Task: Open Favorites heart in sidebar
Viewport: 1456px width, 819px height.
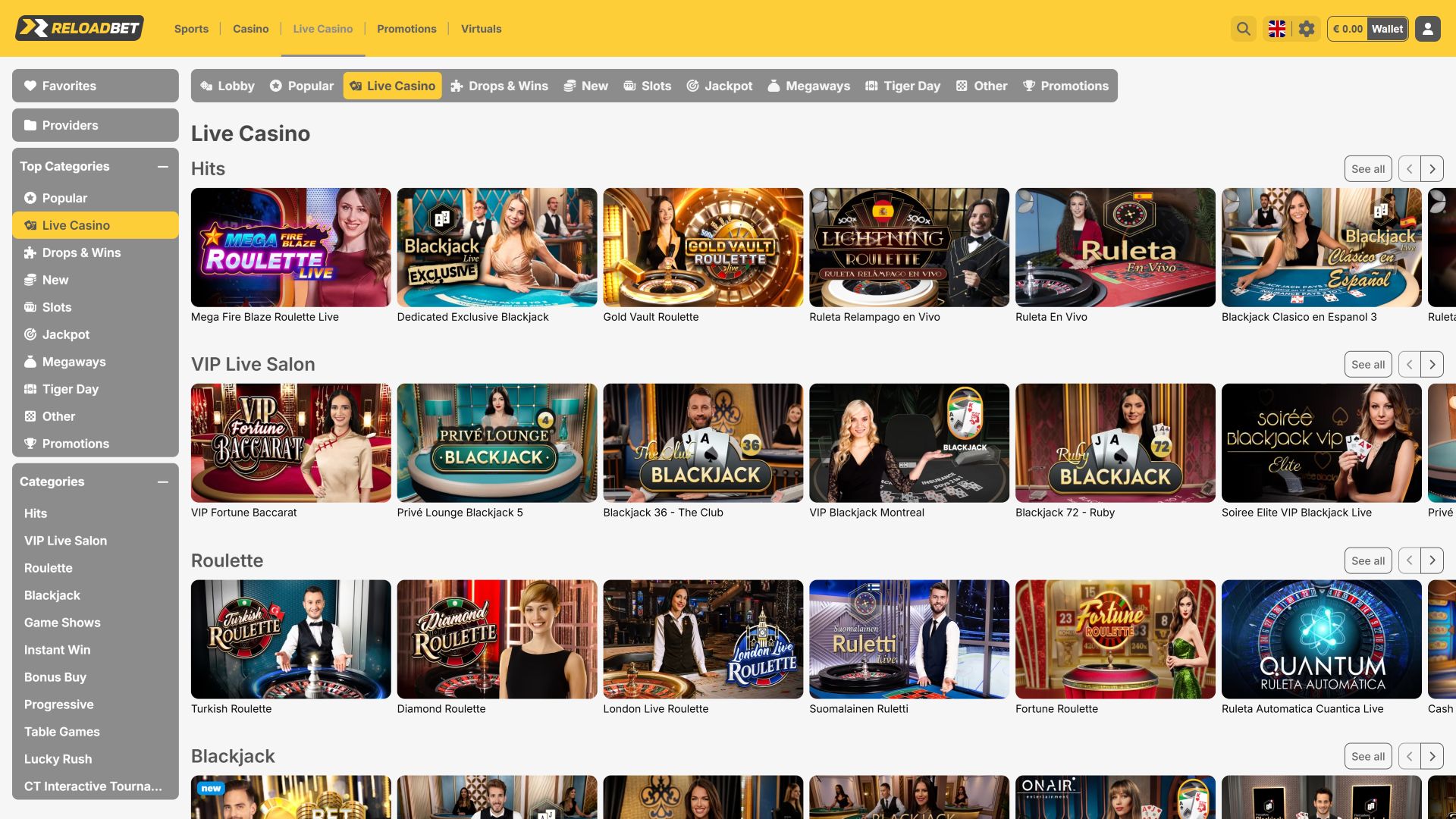Action: coord(96,86)
